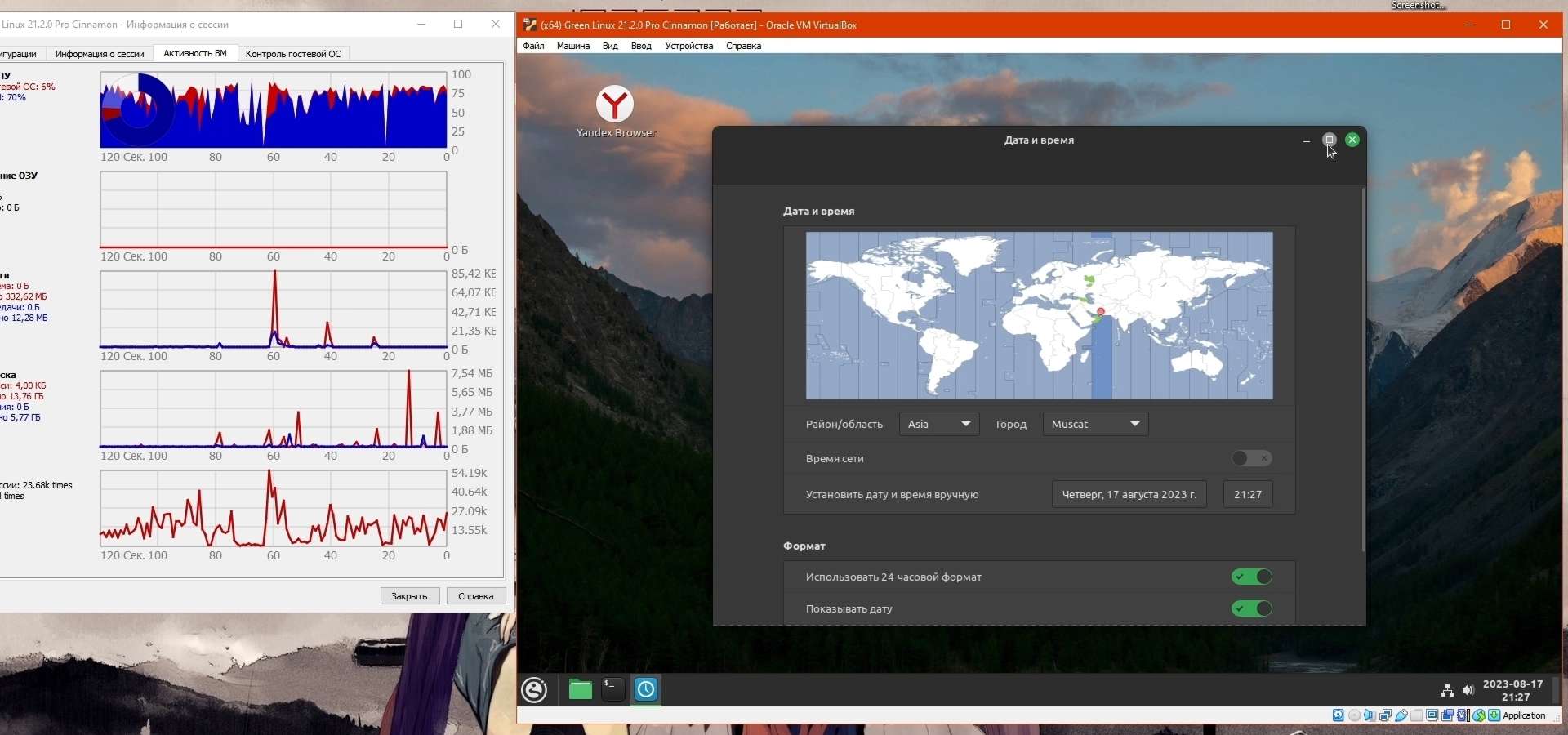Open the Справка menu in VirtualBox
This screenshot has height=735, width=1568.
744,46
